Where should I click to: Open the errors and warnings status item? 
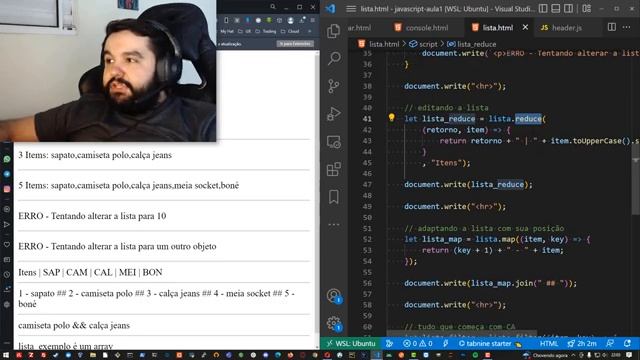pyautogui.click(x=418, y=344)
